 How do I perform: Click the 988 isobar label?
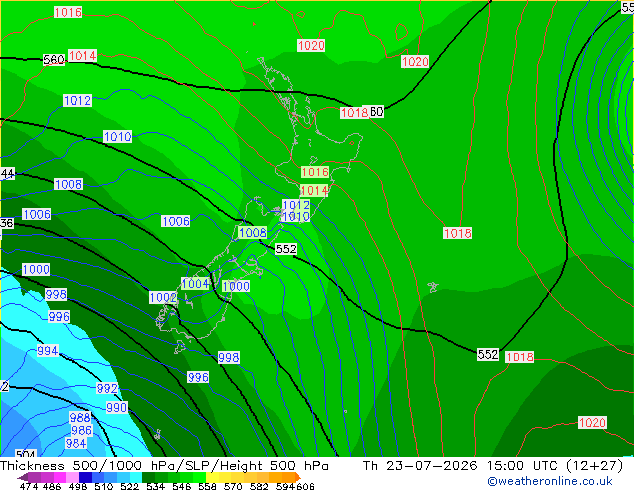80,418
